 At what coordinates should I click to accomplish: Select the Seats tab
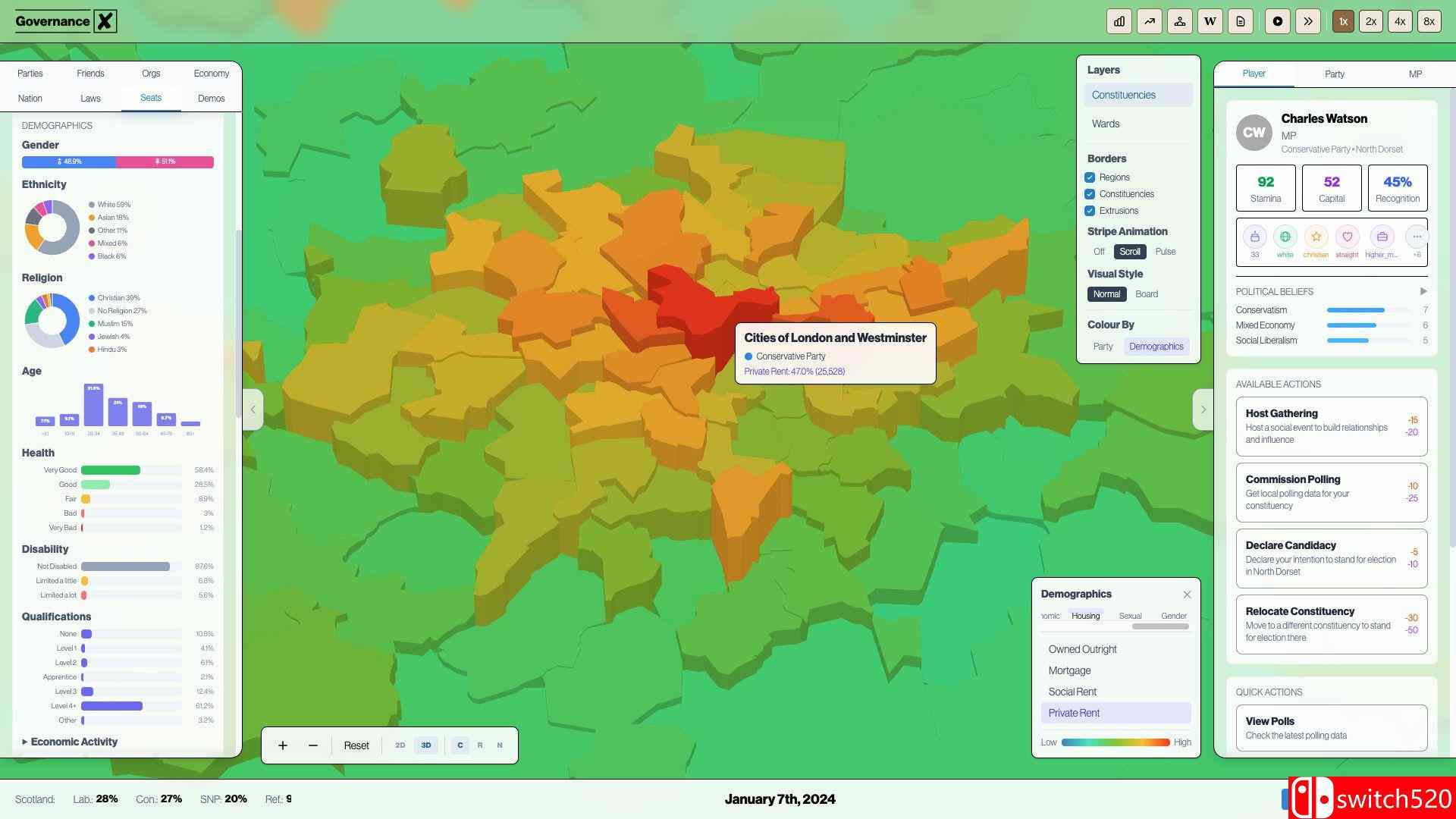tap(151, 98)
